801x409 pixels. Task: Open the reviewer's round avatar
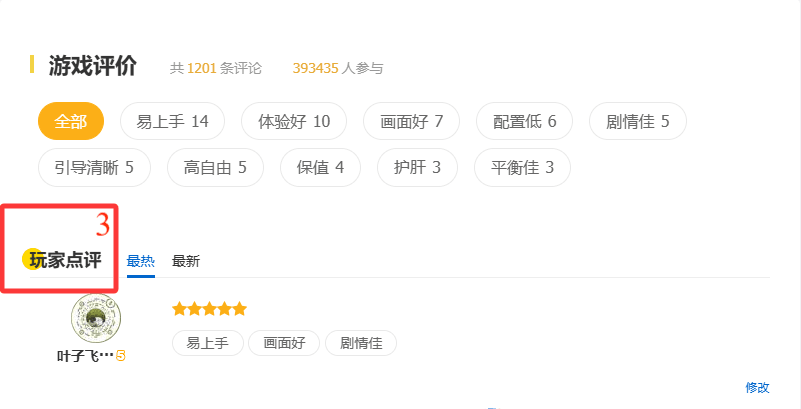pyautogui.click(x=96, y=319)
